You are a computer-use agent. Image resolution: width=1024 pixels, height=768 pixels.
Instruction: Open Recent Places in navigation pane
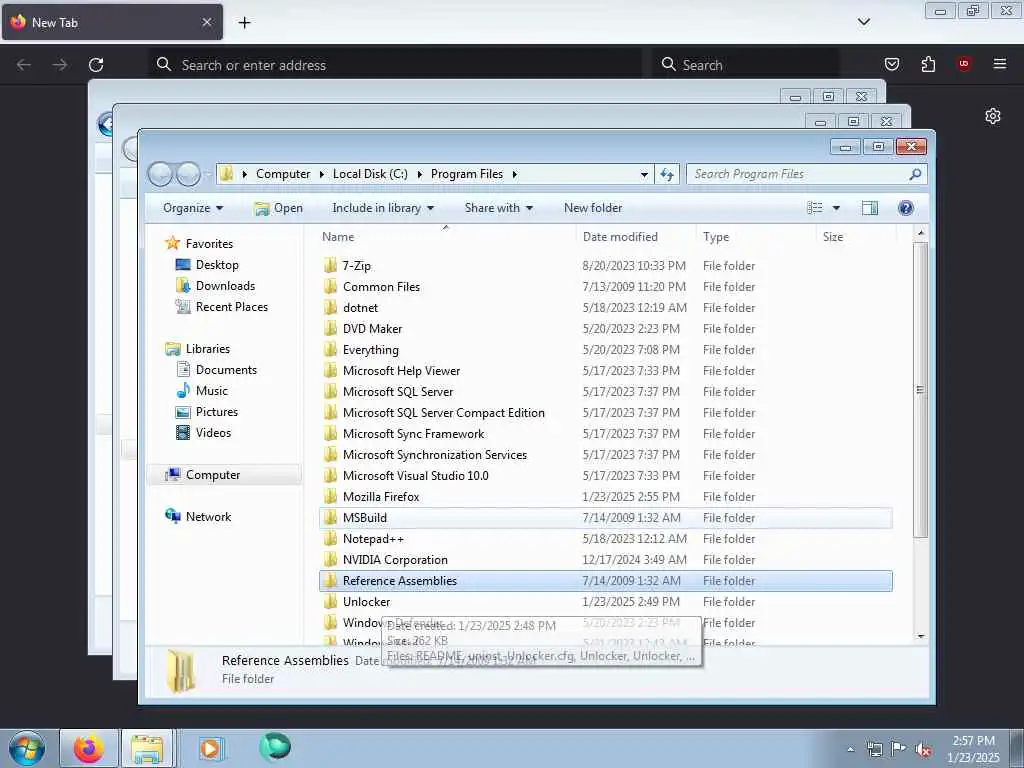click(232, 306)
